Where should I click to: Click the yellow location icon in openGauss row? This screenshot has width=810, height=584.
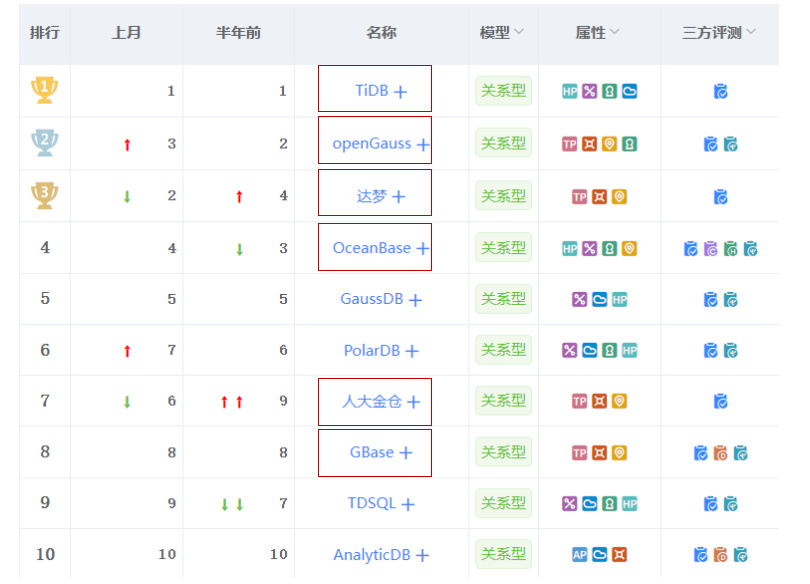point(610,144)
